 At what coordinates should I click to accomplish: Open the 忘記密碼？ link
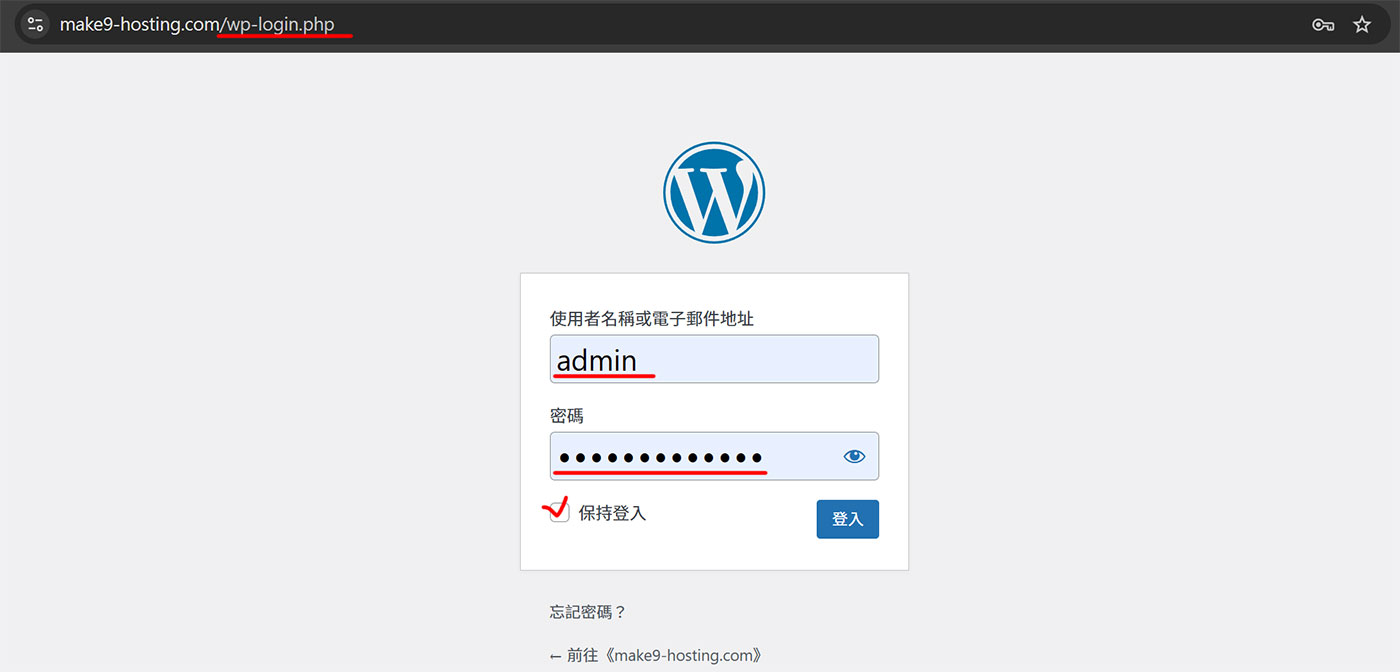coord(588,612)
